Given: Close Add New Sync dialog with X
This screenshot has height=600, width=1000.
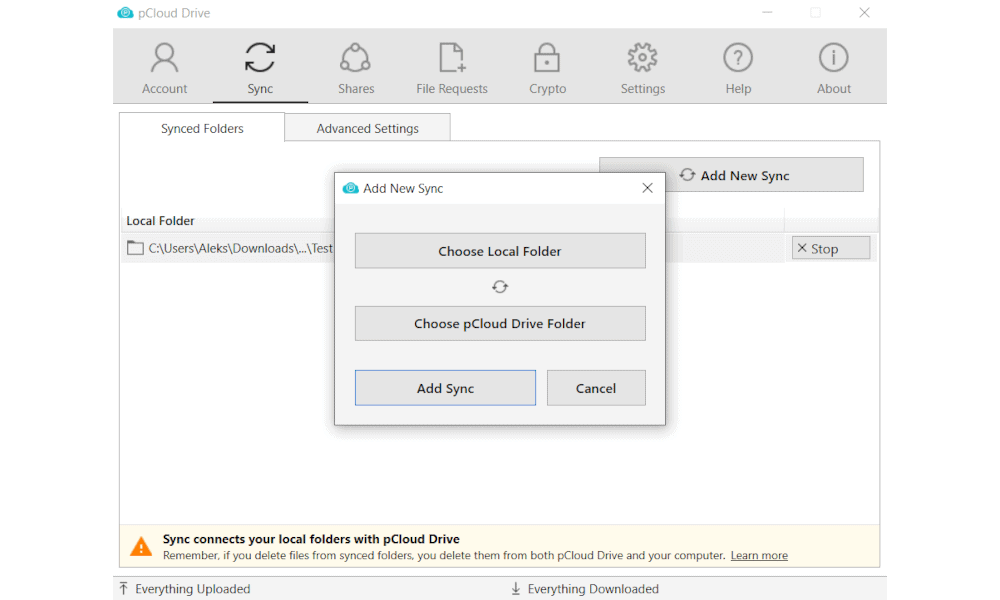Looking at the screenshot, I should pos(647,188).
